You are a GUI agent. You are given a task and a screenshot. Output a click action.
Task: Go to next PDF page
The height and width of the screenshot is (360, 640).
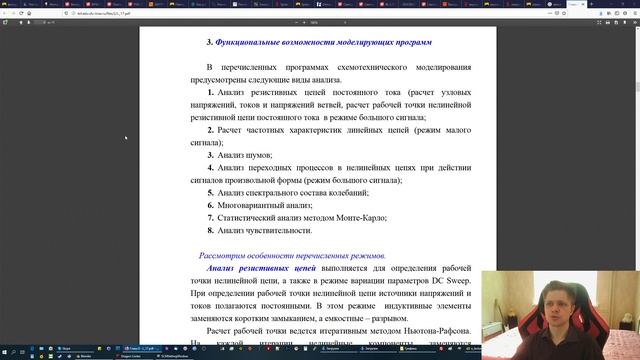pyautogui.click(x=29, y=22)
